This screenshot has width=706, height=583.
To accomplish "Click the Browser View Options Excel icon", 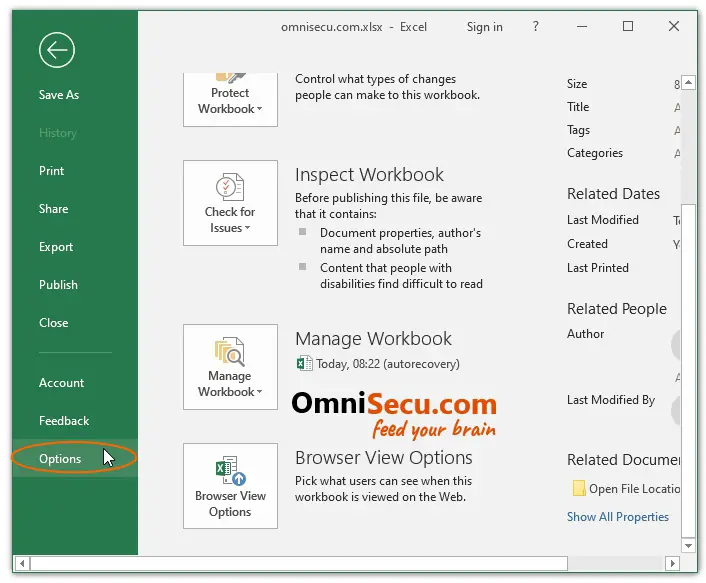I will pos(231,471).
